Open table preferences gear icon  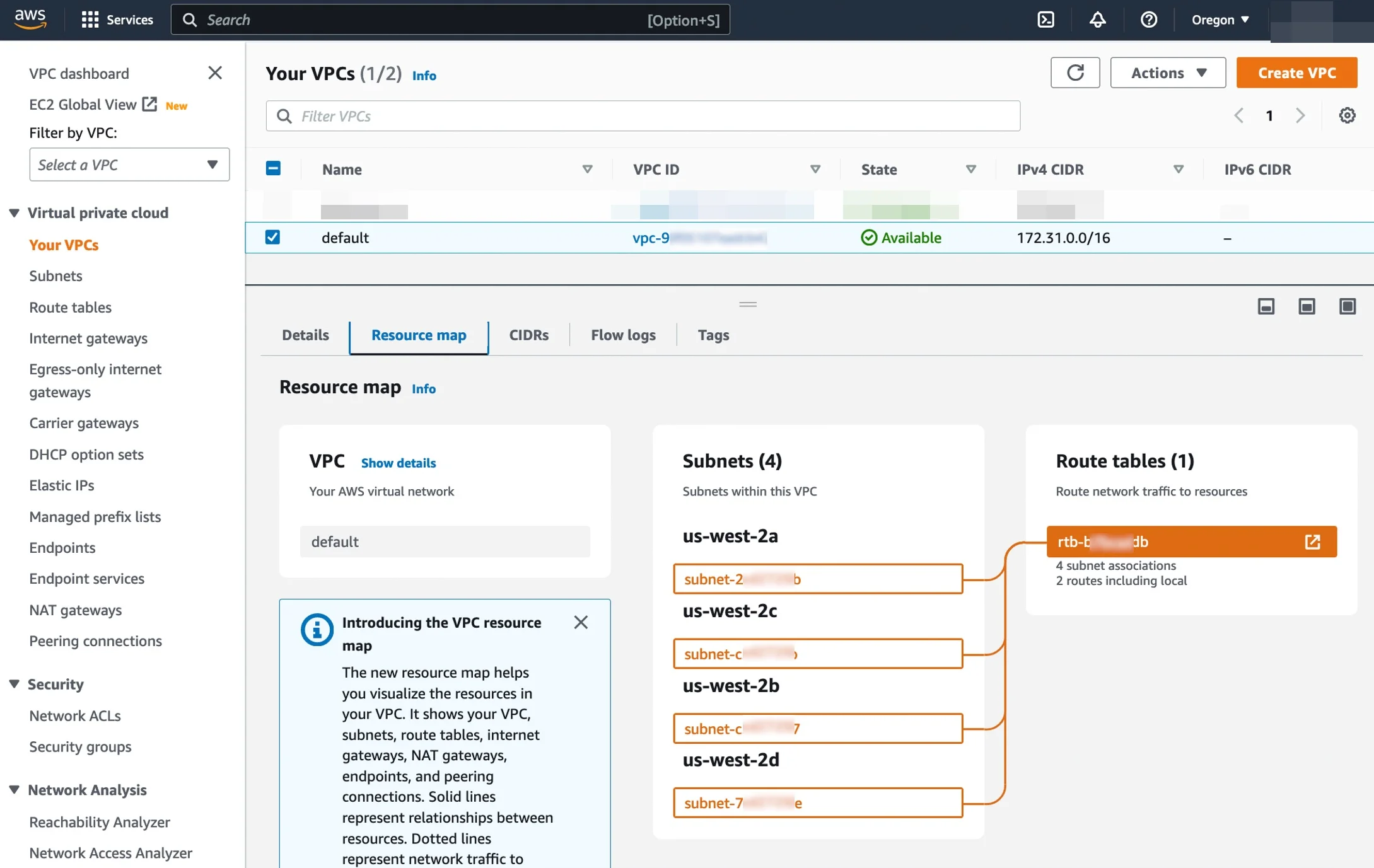1348,115
